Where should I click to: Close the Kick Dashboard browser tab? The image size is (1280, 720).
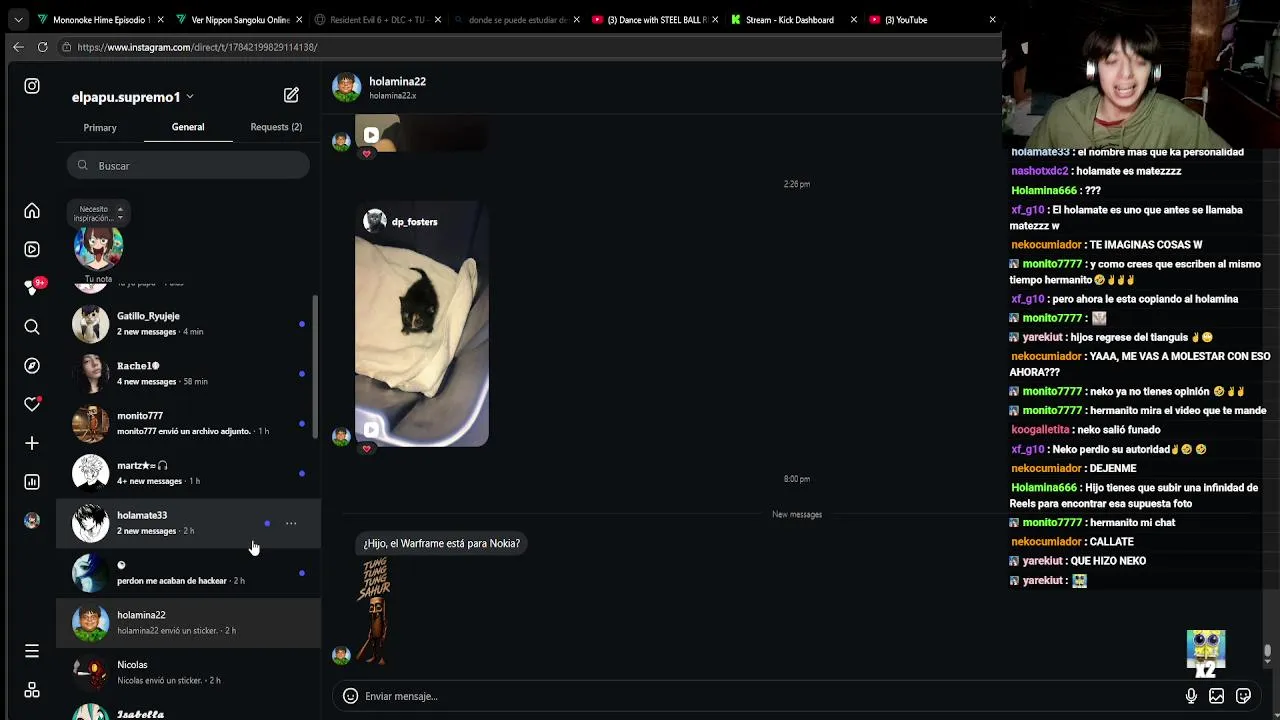853,19
